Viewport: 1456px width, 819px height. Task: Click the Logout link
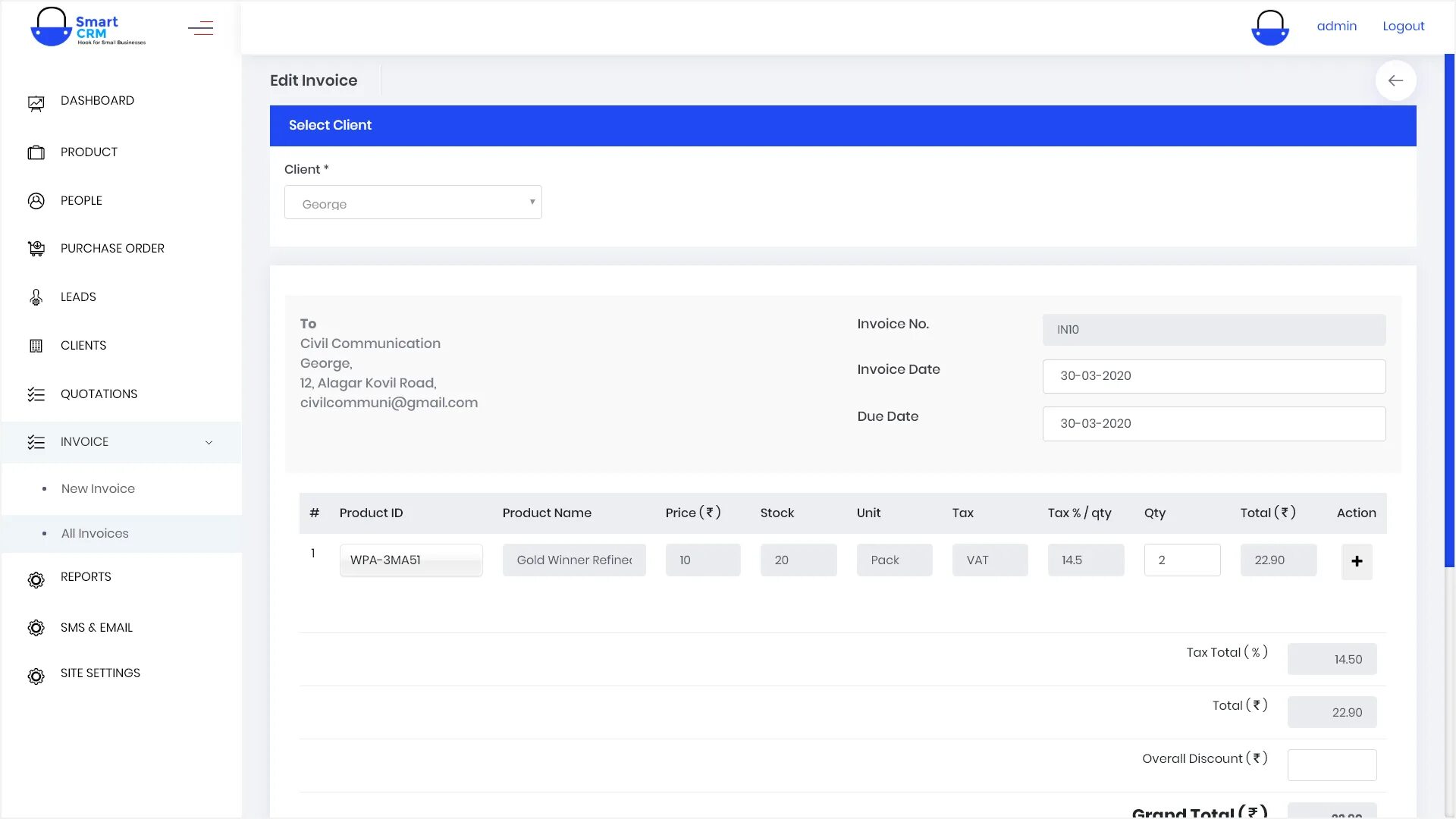point(1403,26)
